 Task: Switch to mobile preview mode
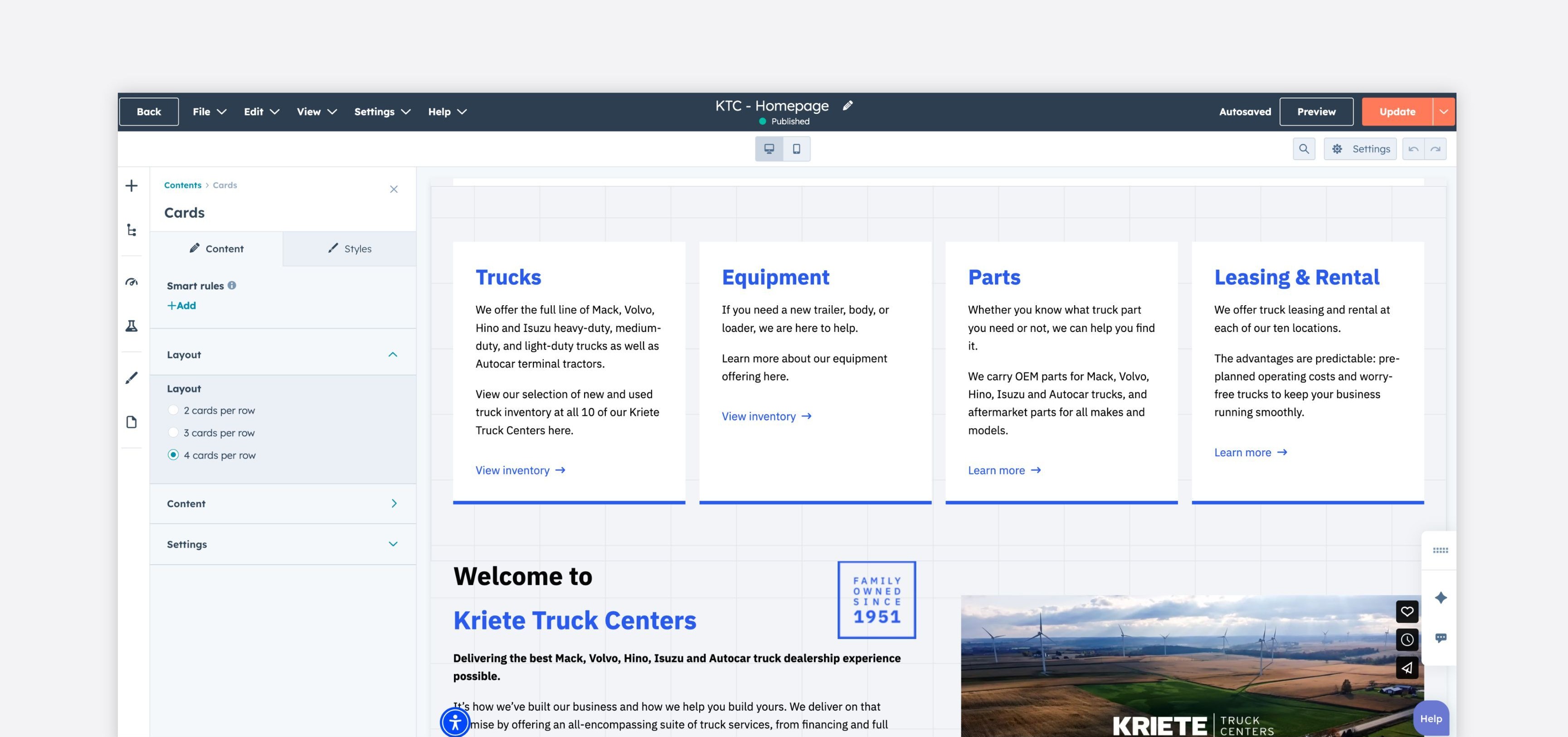pyautogui.click(x=797, y=148)
